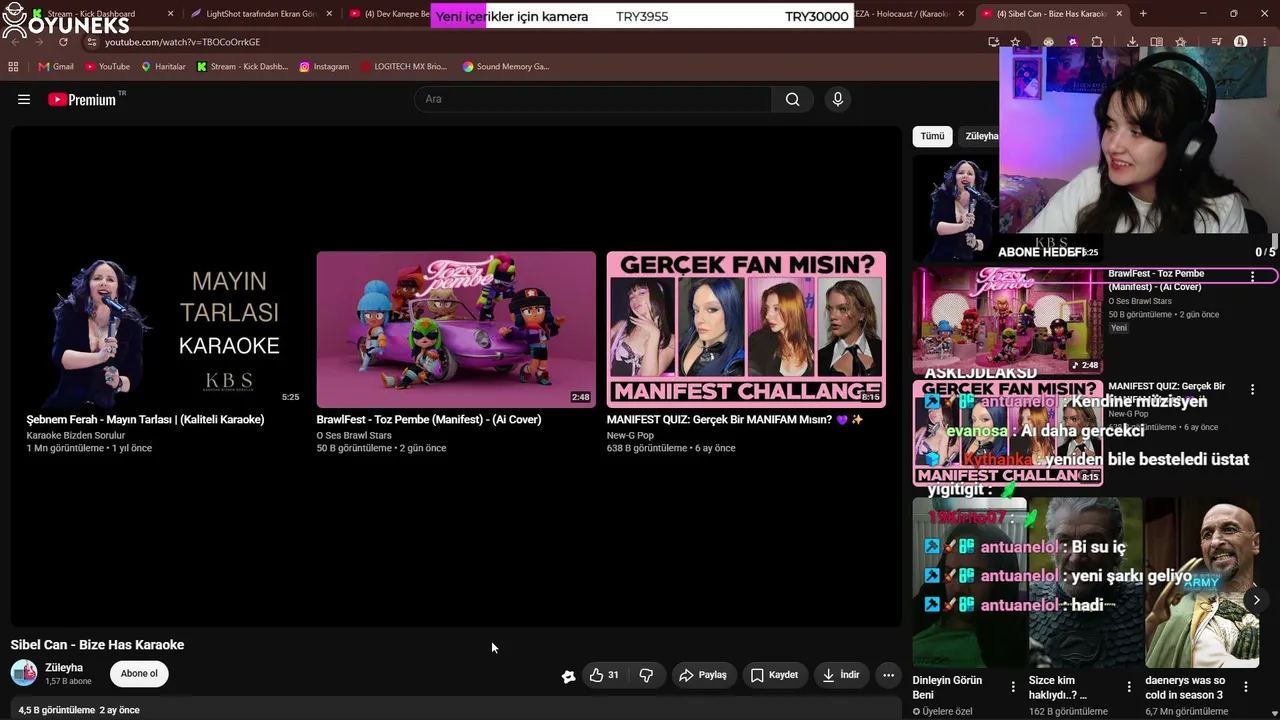Open the Mayın Tarlası Karaoke endscreen video
Image resolution: width=1280 pixels, height=720 pixels.
pyautogui.click(x=166, y=329)
